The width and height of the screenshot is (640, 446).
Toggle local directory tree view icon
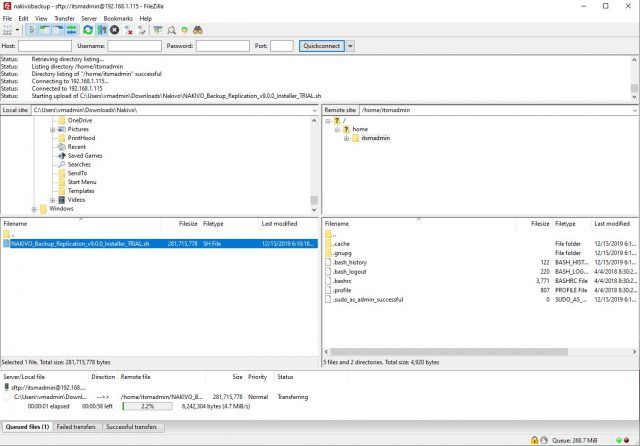(46, 30)
